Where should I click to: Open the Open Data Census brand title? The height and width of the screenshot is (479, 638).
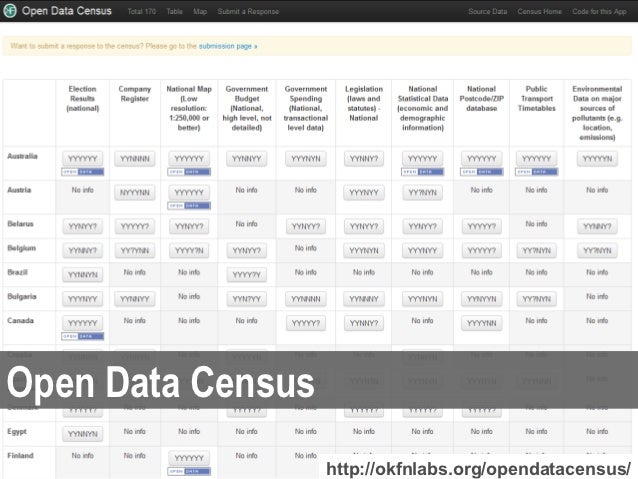point(66,11)
